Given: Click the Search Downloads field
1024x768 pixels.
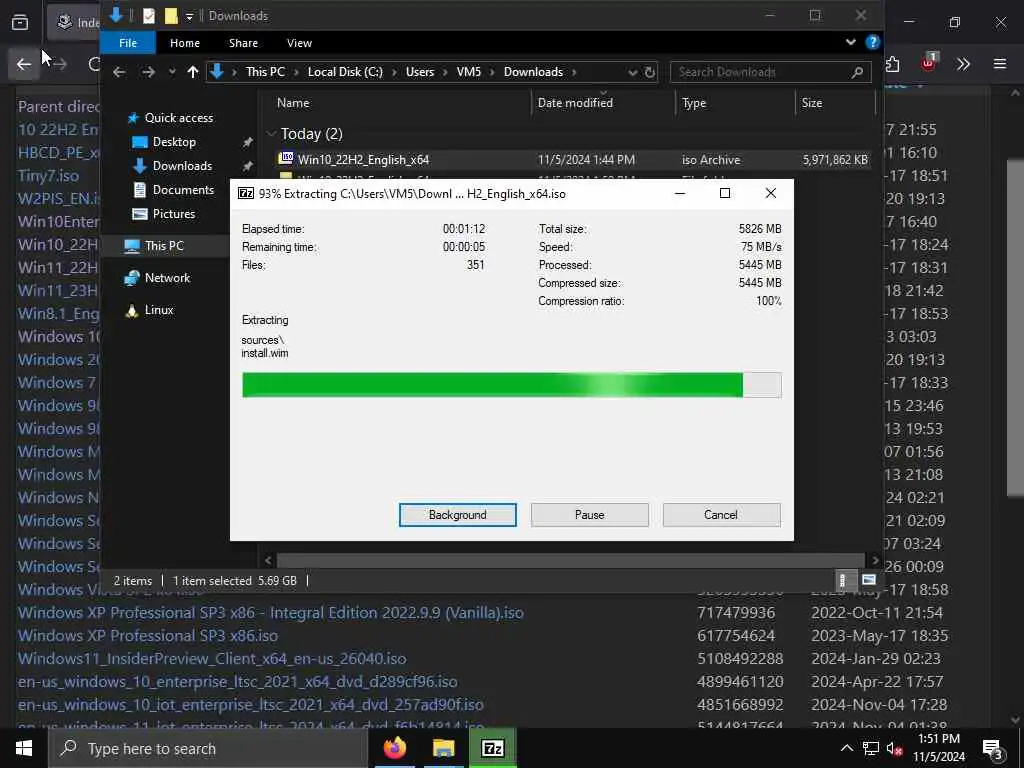Looking at the screenshot, I should click(771, 72).
